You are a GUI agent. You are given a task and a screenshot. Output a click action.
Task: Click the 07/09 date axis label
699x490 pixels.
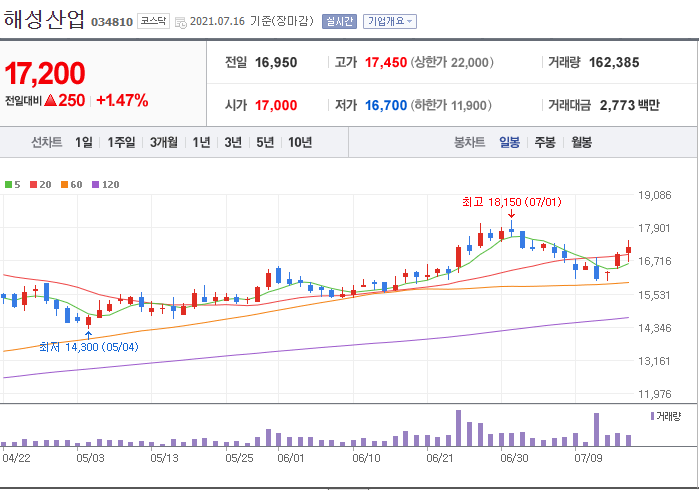[x=588, y=458]
